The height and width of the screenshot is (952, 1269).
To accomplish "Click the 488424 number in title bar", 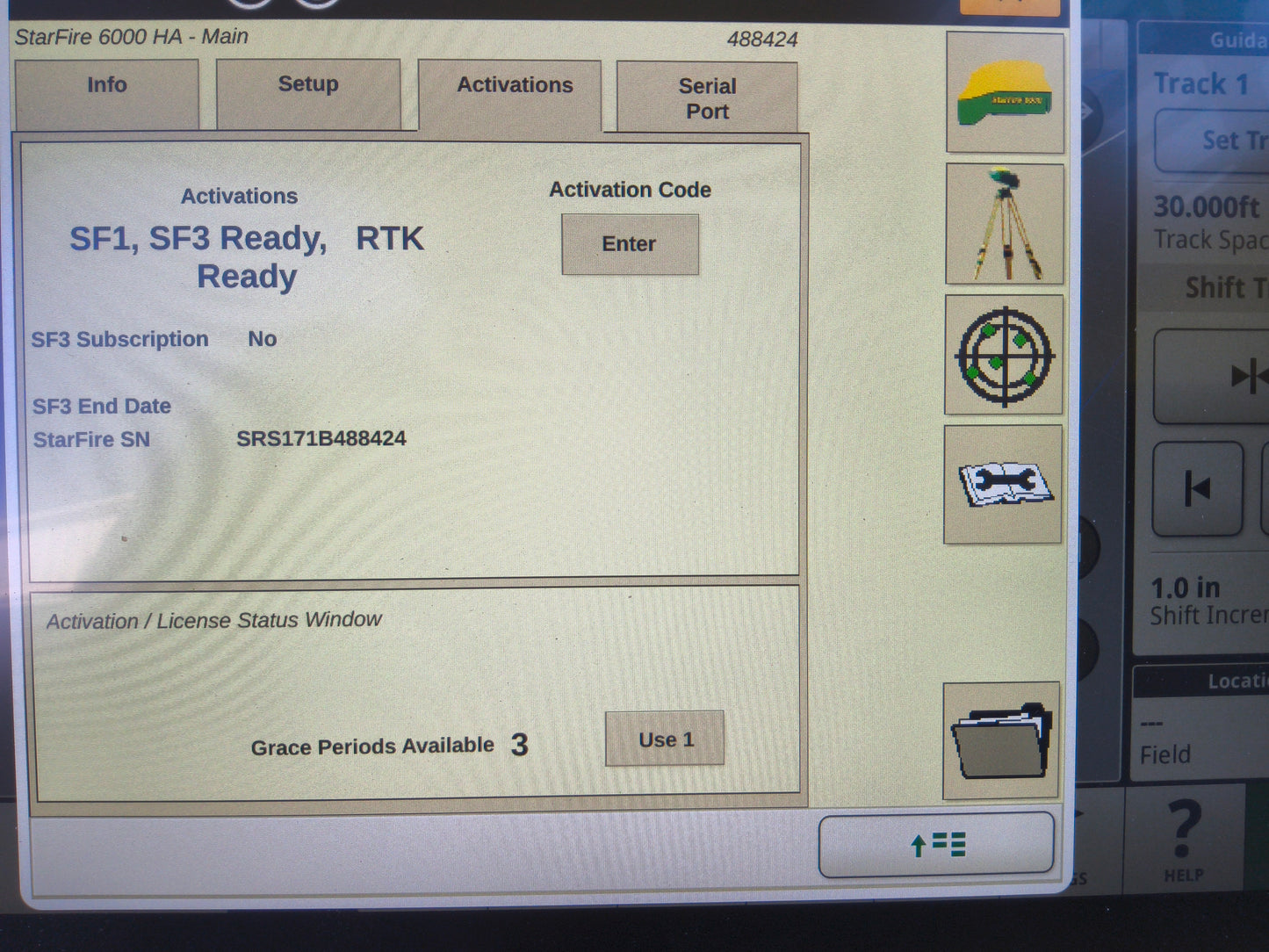I will pyautogui.click(x=762, y=40).
